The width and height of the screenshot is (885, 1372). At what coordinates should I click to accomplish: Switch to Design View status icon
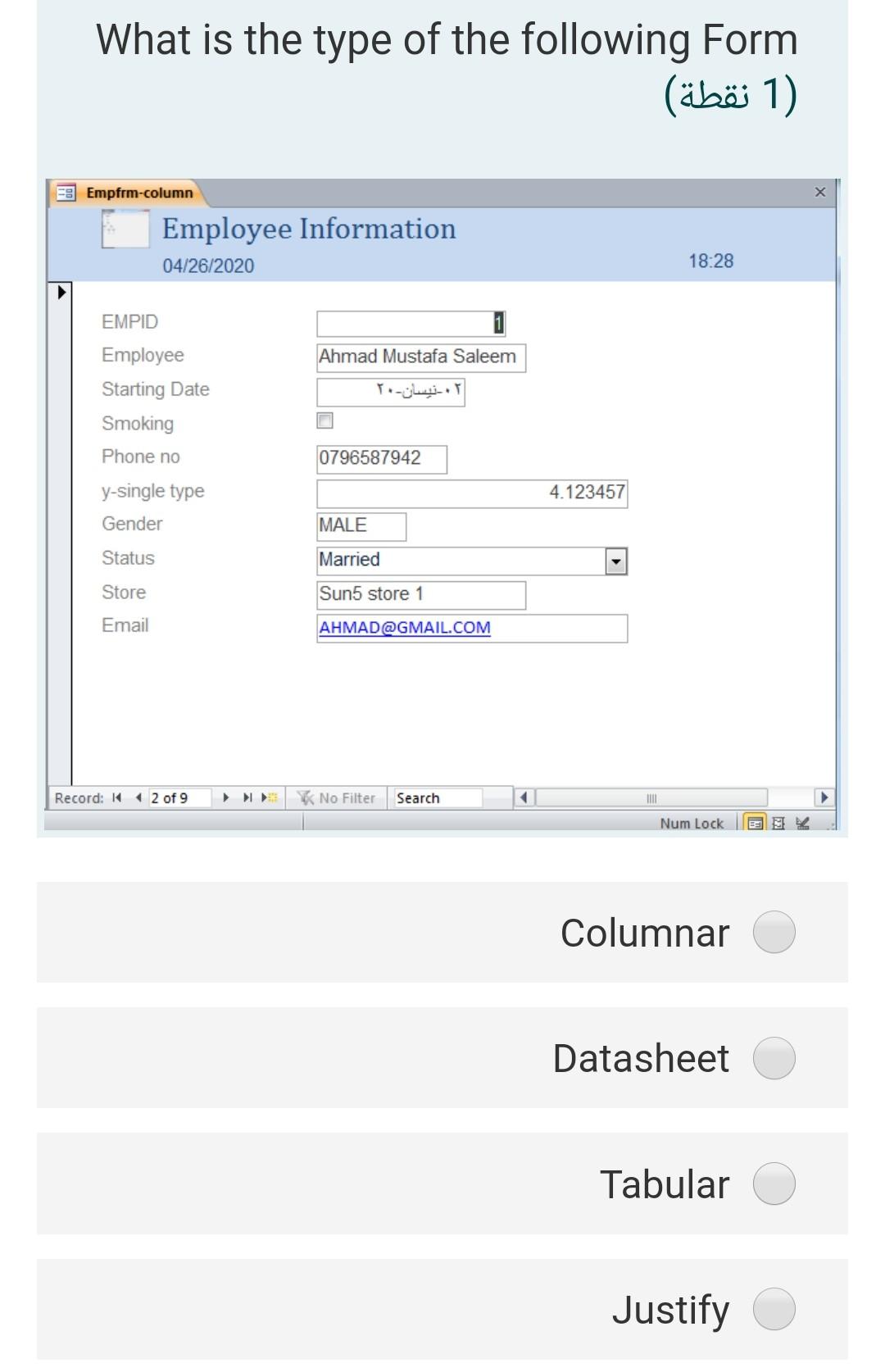click(802, 823)
